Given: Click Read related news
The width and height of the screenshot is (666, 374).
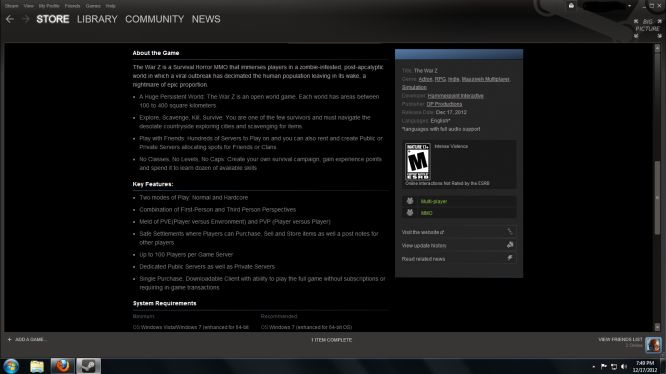Looking at the screenshot, I should pos(423,259).
